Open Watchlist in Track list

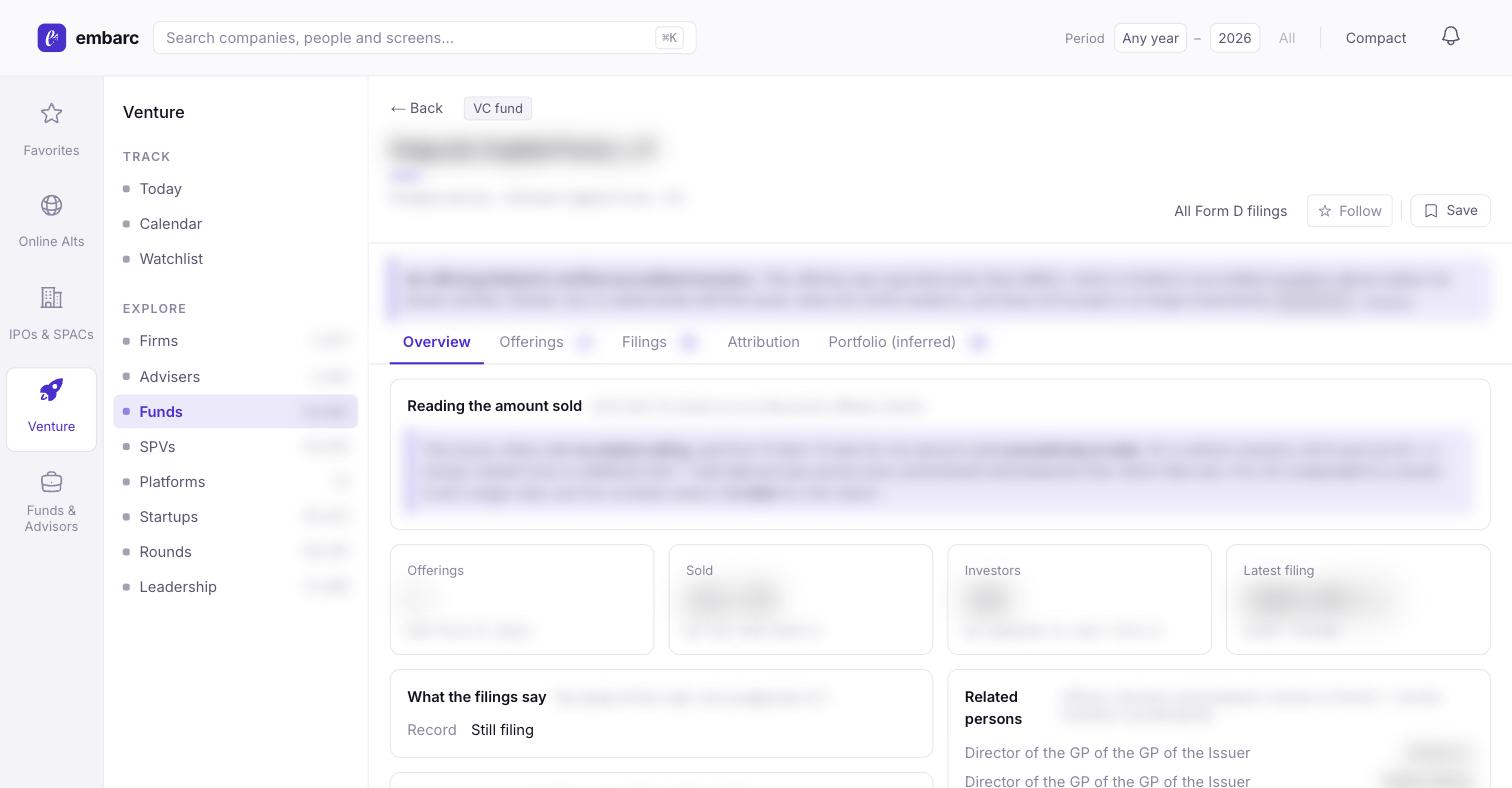pyautogui.click(x=235, y=259)
